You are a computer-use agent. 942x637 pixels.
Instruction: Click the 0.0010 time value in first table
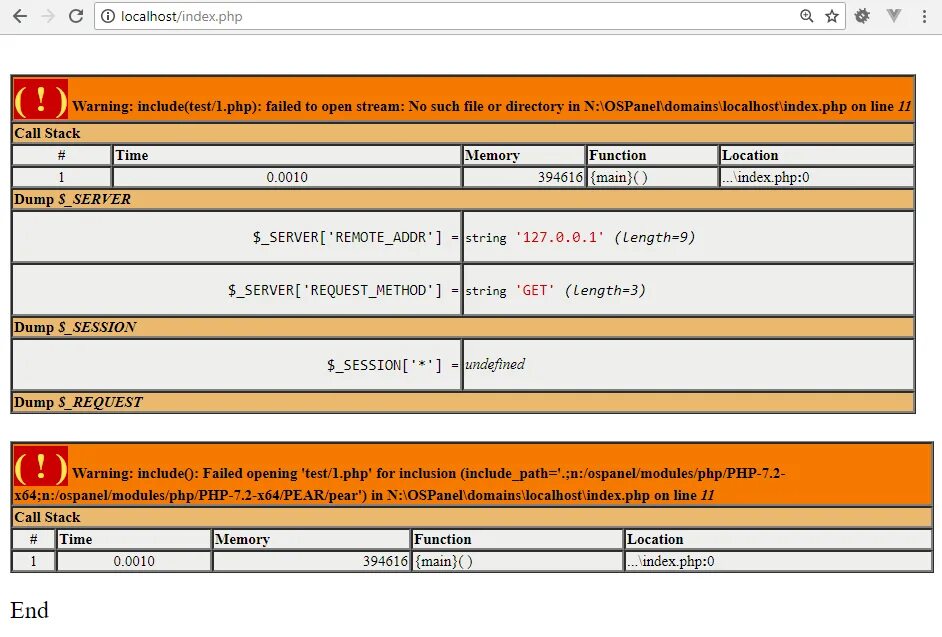coord(287,177)
